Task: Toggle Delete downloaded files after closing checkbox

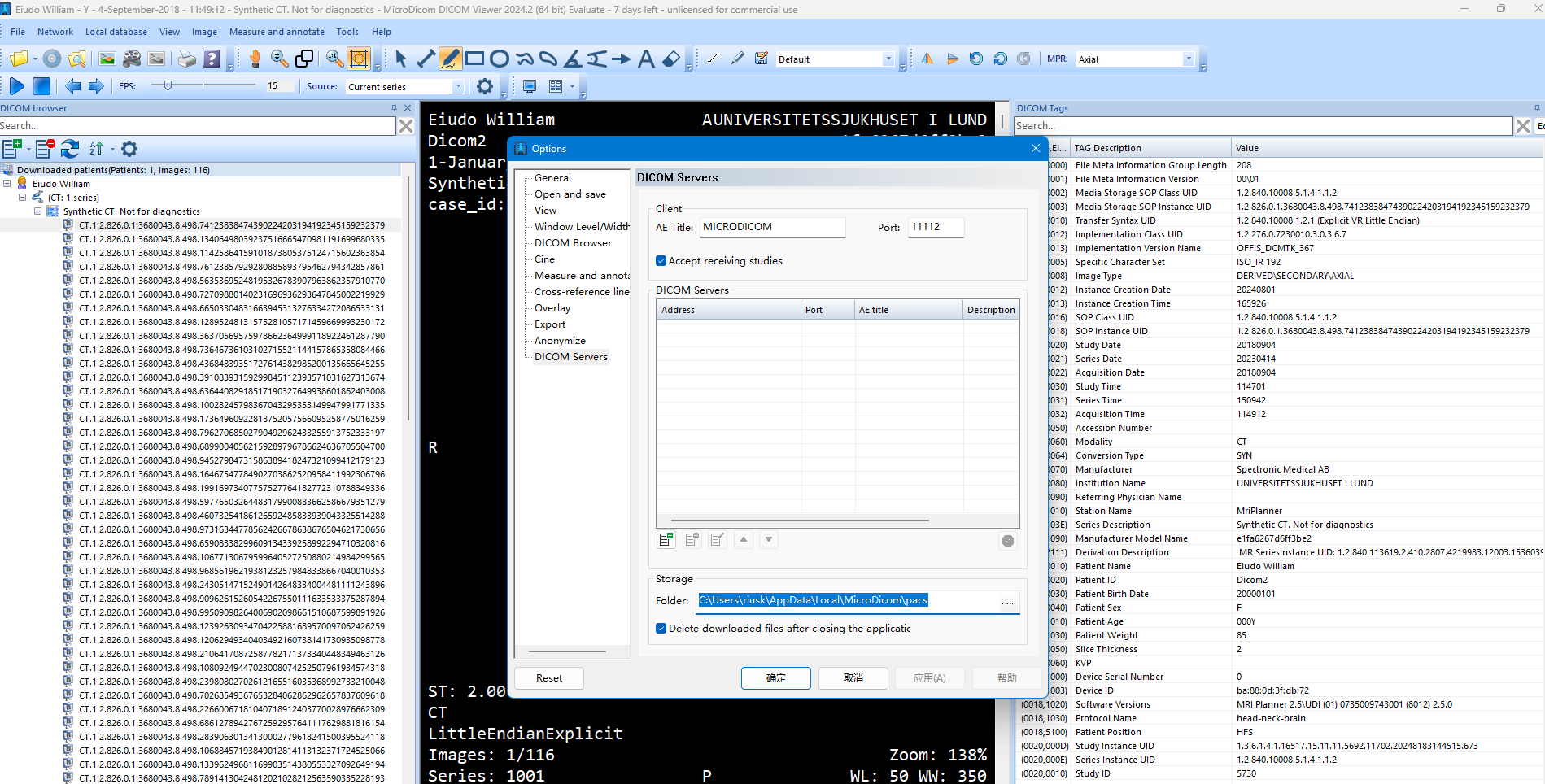Action: point(661,629)
